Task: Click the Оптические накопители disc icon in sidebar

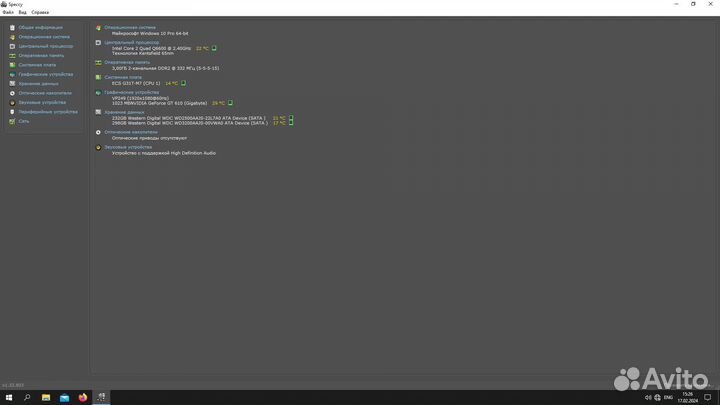Action: [x=12, y=93]
